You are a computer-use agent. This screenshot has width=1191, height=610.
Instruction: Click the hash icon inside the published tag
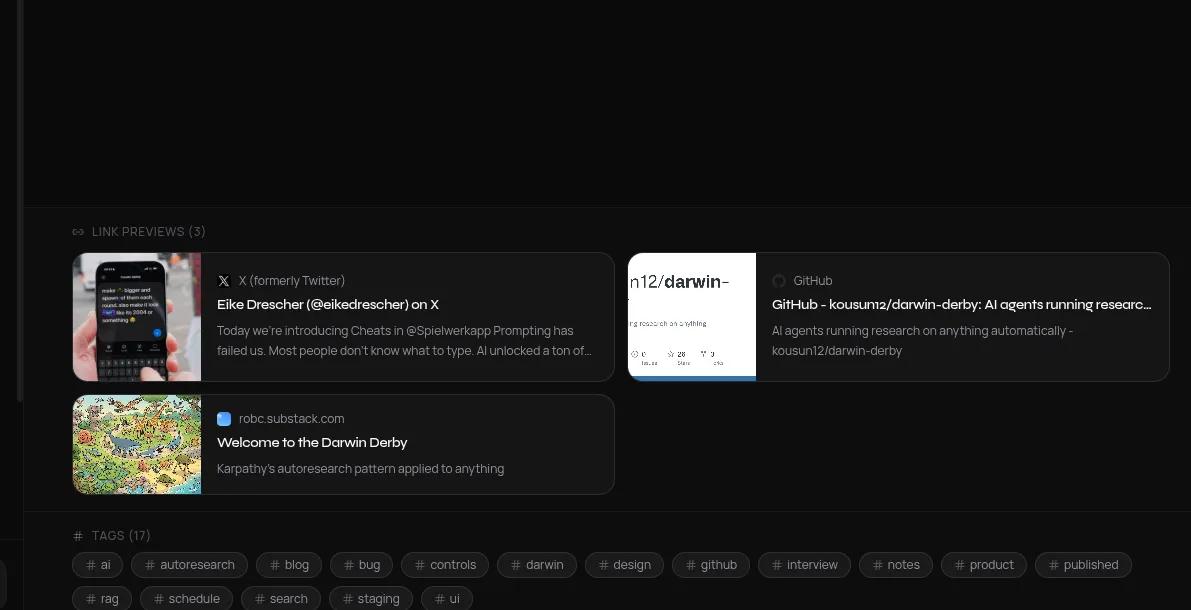(x=1054, y=565)
